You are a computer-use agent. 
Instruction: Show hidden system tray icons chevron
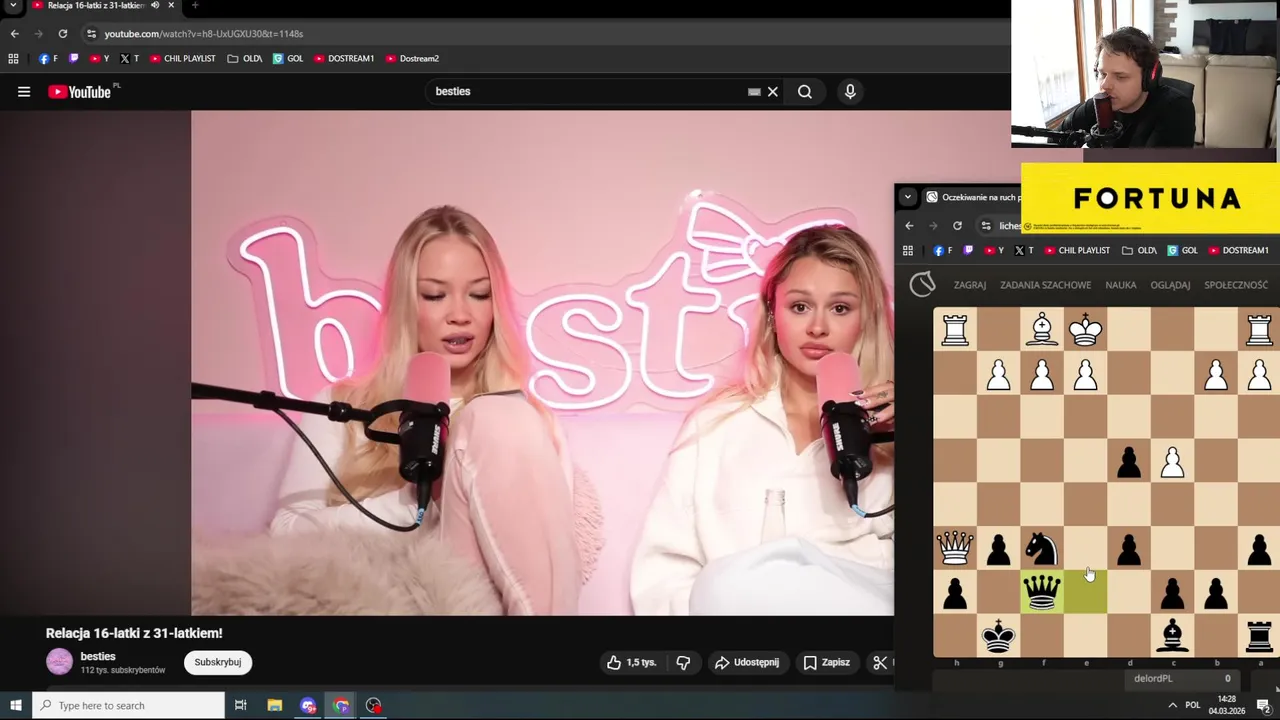click(1172, 706)
